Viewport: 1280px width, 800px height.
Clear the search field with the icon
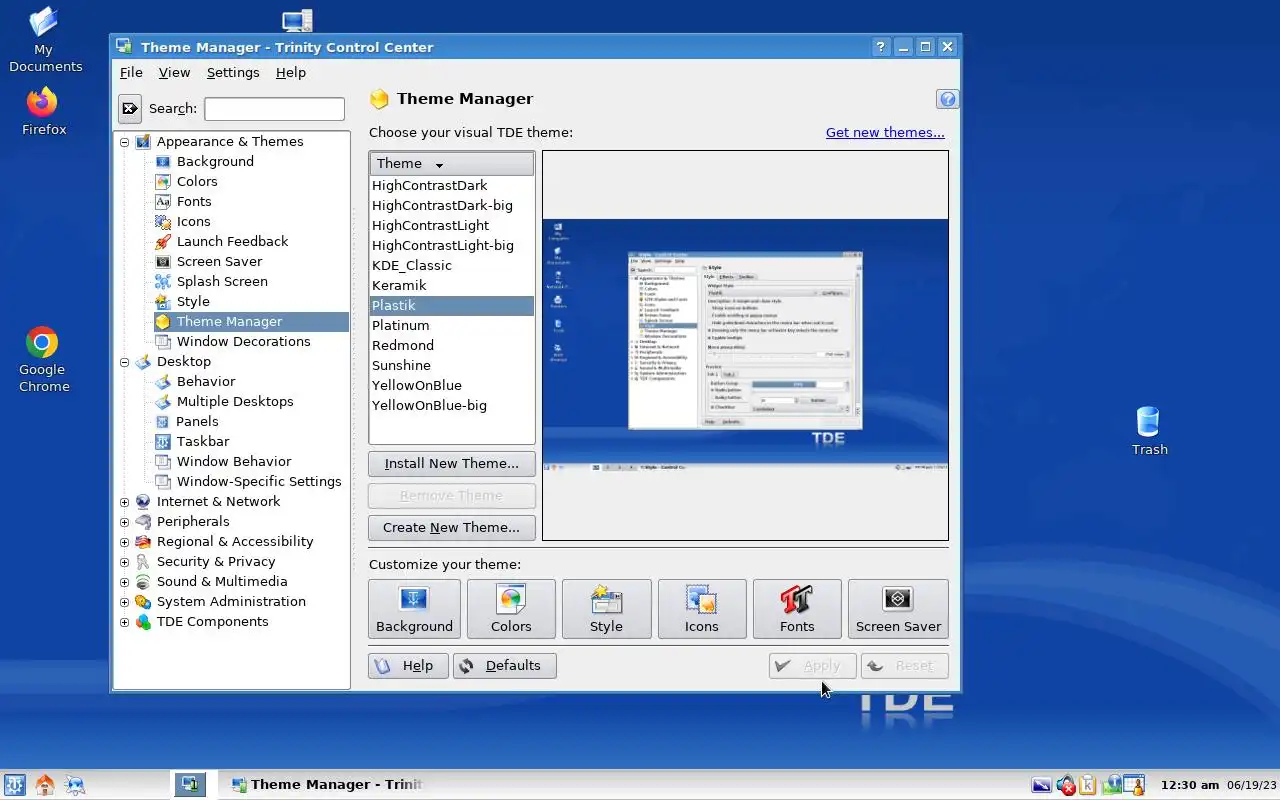tap(130, 108)
